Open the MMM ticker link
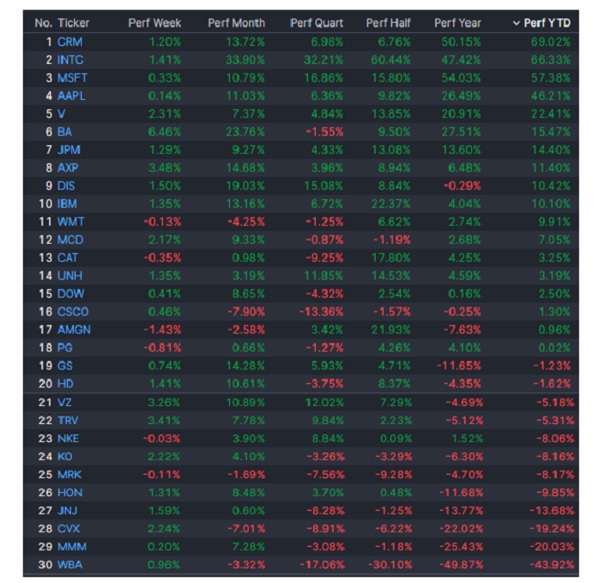The width and height of the screenshot is (600, 583). coord(72,546)
